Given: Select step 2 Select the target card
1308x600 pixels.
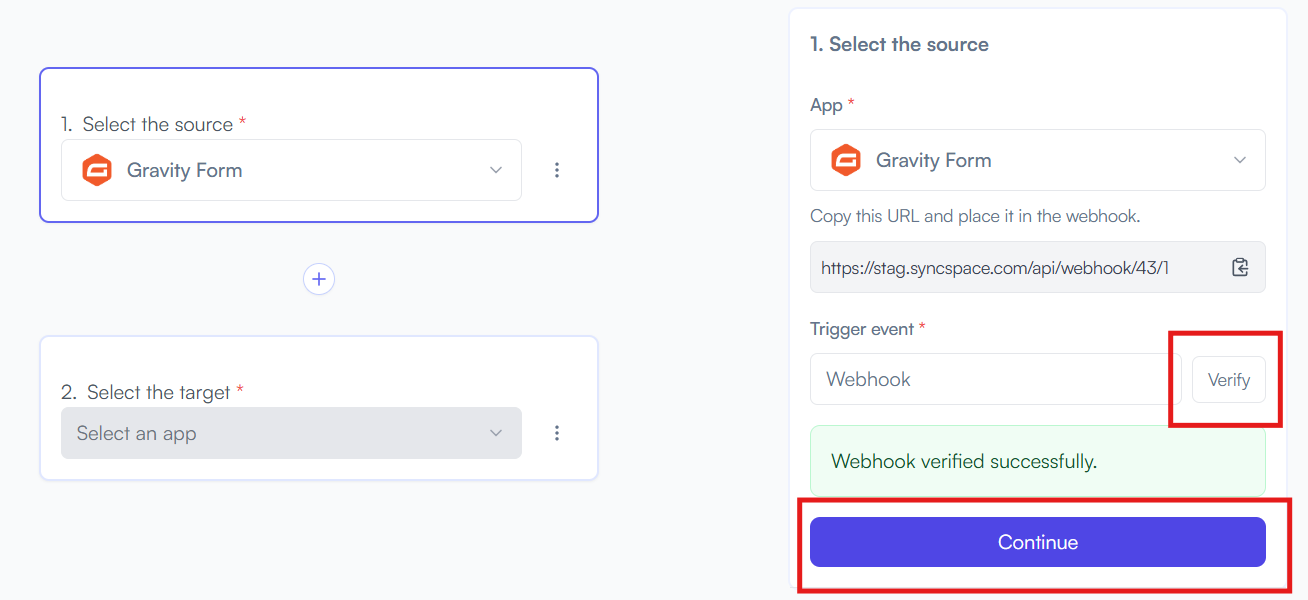Looking at the screenshot, I should tap(319, 408).
